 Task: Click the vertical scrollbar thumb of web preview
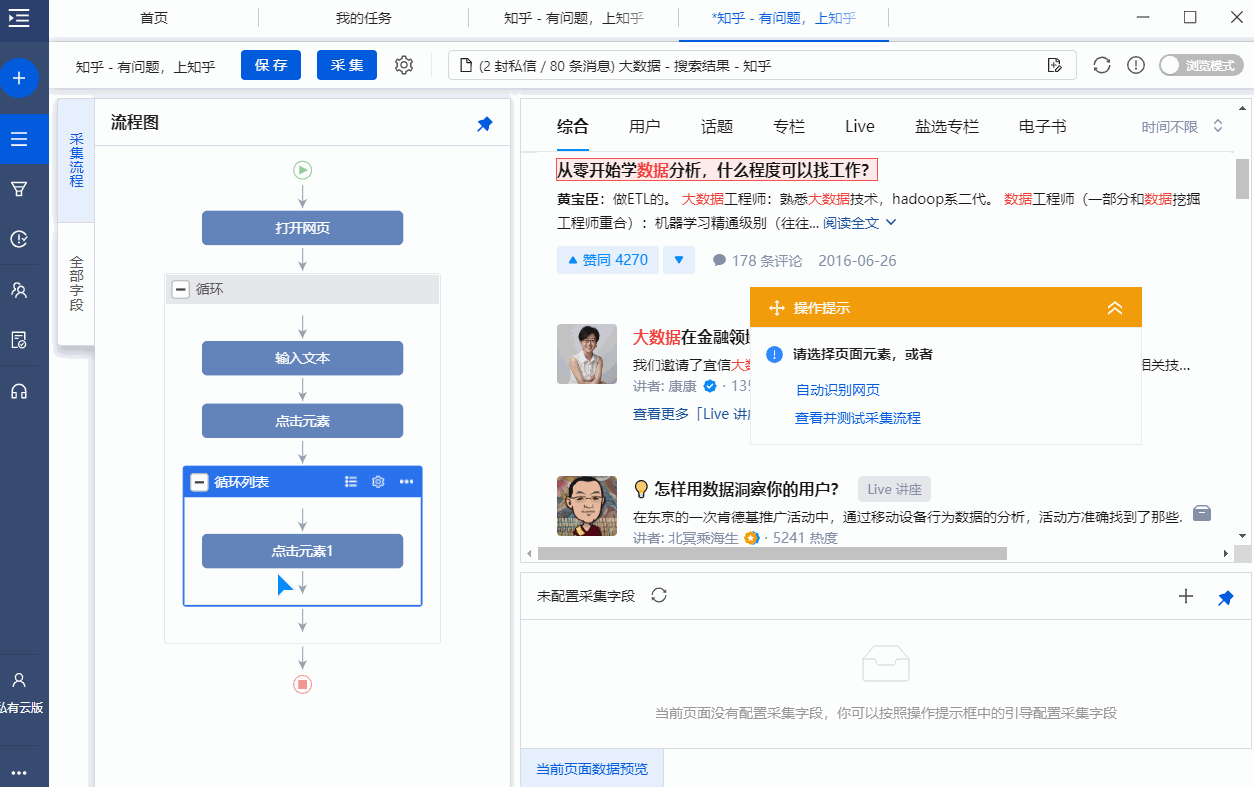pyautogui.click(x=1243, y=179)
